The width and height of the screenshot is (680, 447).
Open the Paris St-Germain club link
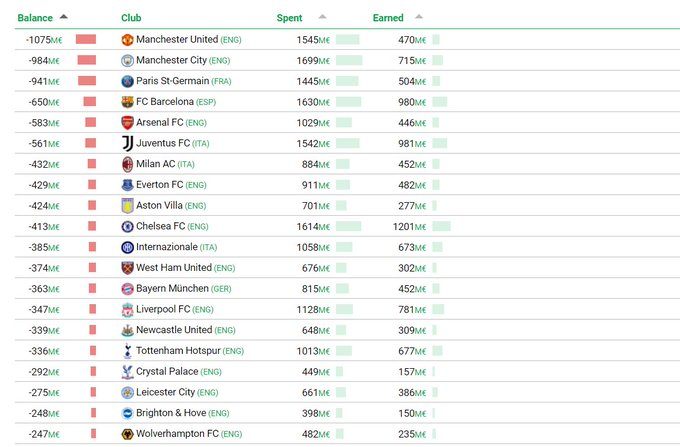173,81
